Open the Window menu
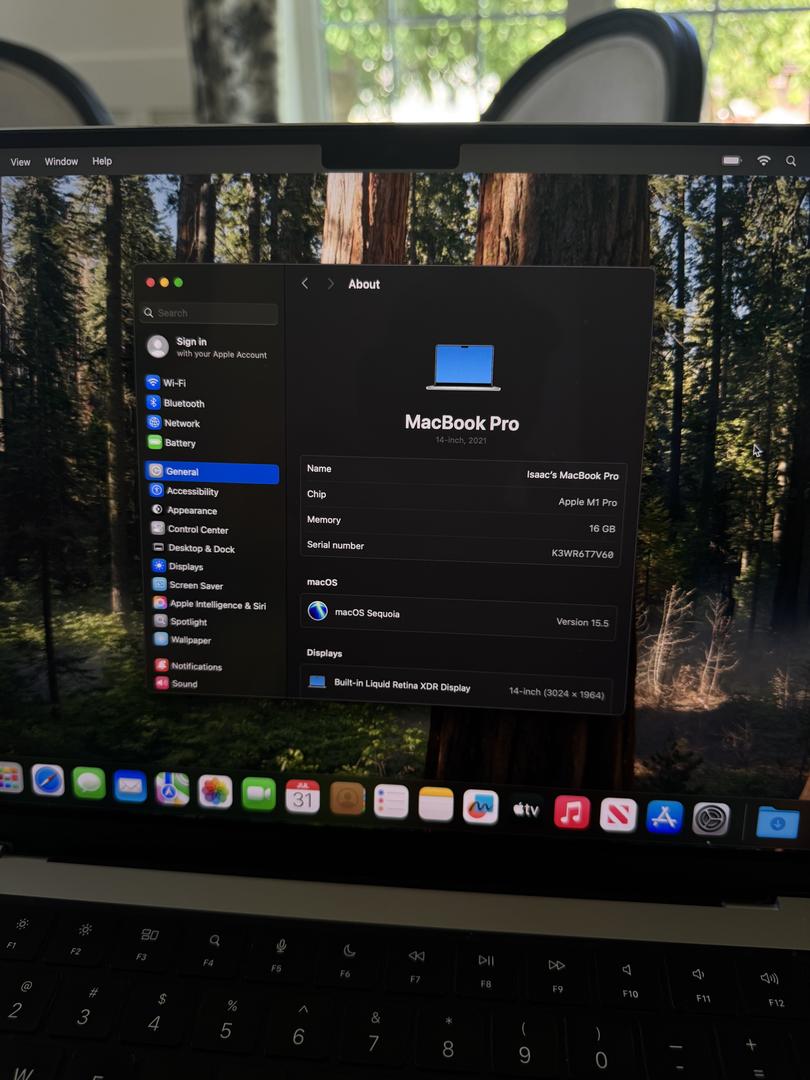The image size is (810, 1080). tap(61, 161)
